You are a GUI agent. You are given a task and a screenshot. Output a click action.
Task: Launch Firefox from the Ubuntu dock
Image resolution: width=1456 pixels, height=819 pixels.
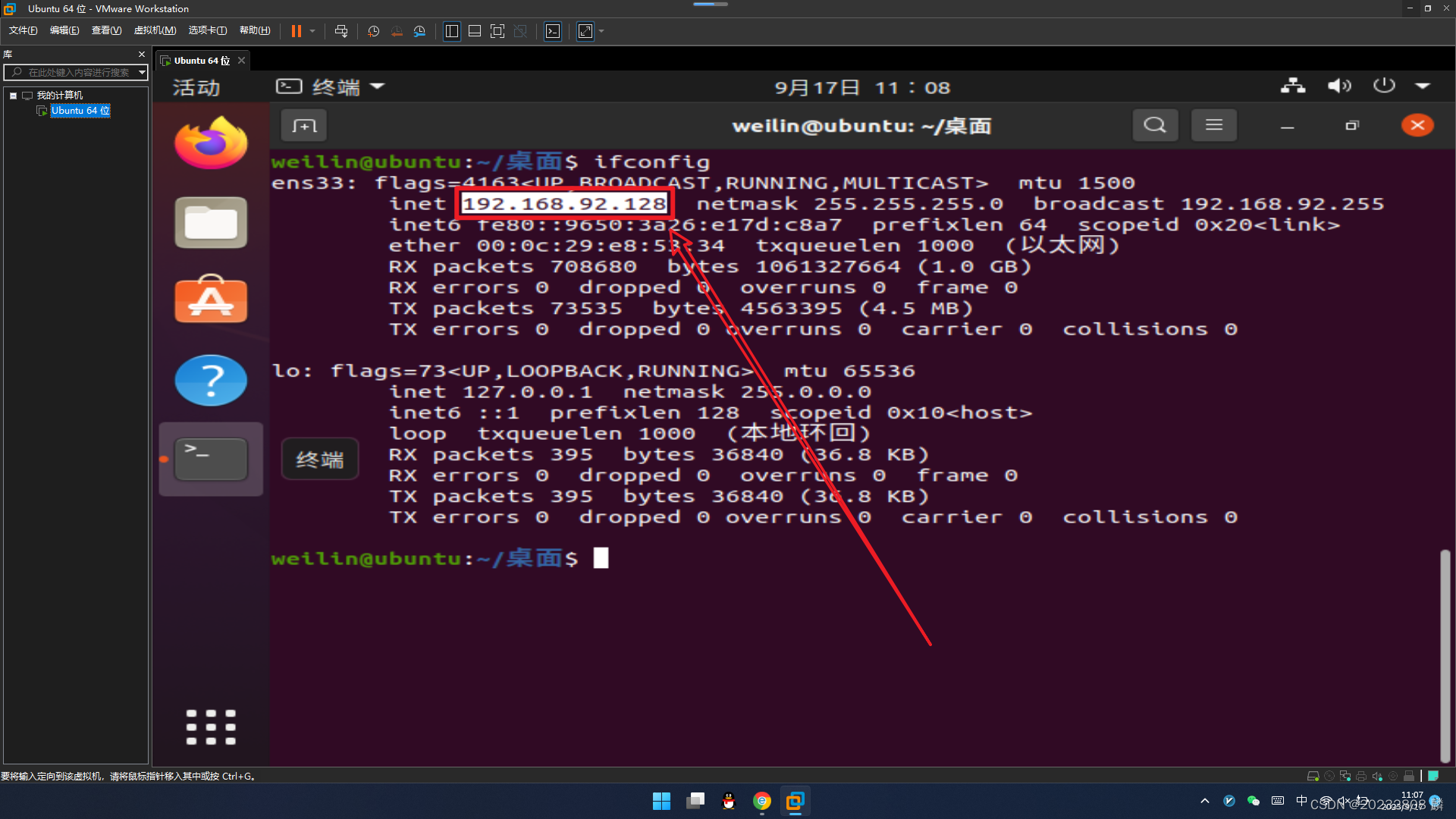tap(211, 143)
